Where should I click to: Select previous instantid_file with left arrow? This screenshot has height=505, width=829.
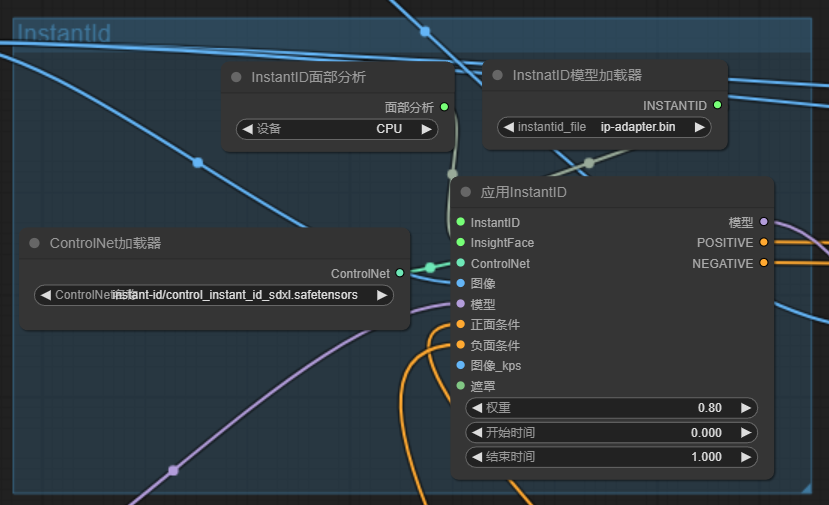click(x=509, y=127)
